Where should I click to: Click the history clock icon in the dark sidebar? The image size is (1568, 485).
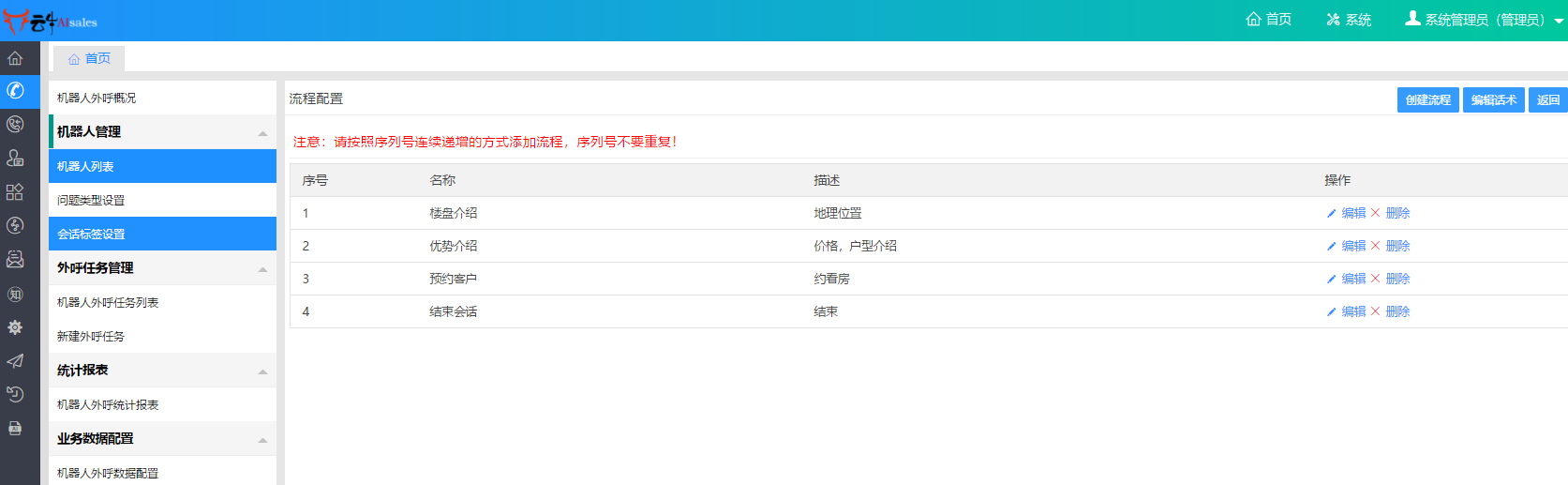click(15, 394)
